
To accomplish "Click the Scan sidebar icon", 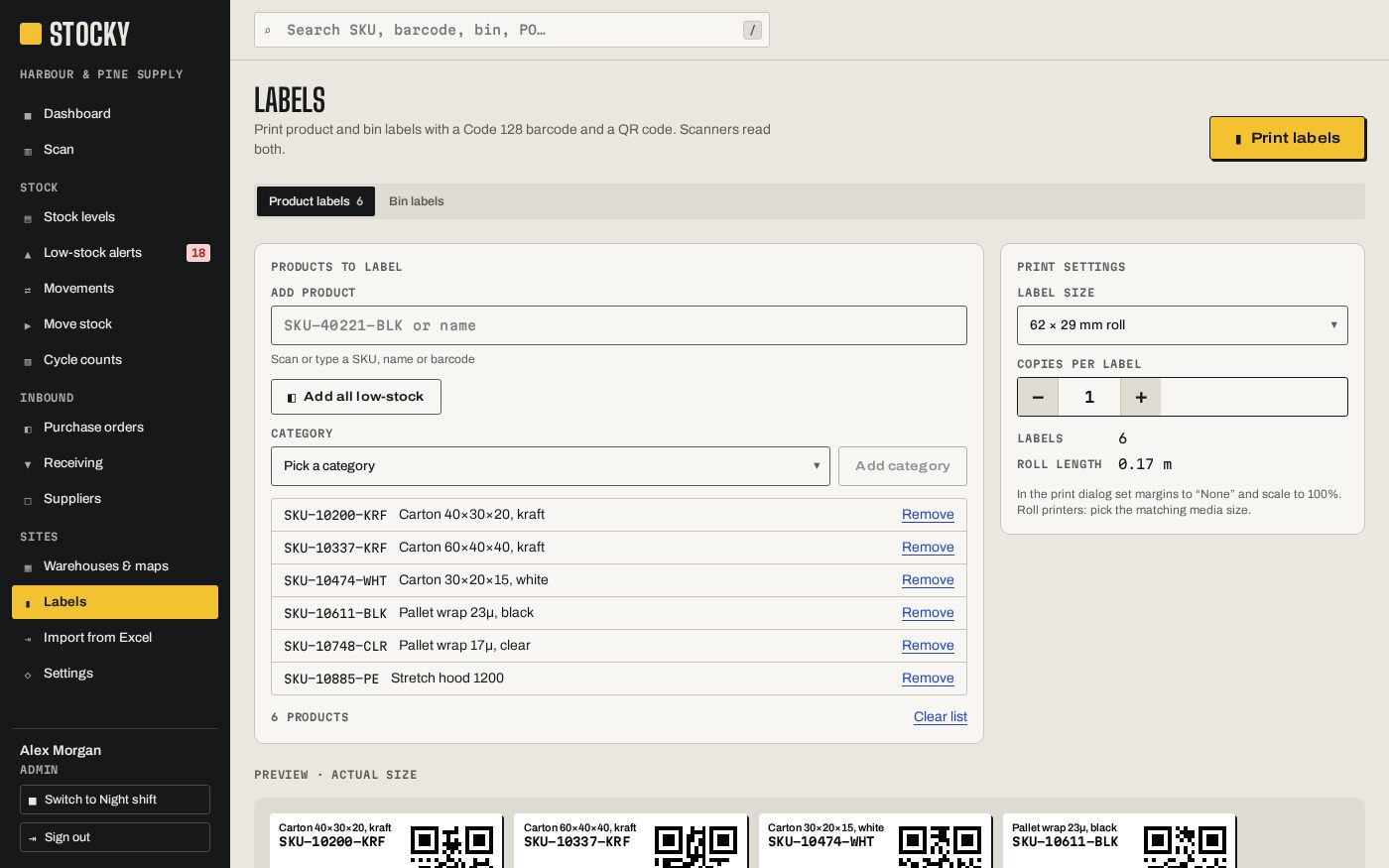I will click(28, 151).
